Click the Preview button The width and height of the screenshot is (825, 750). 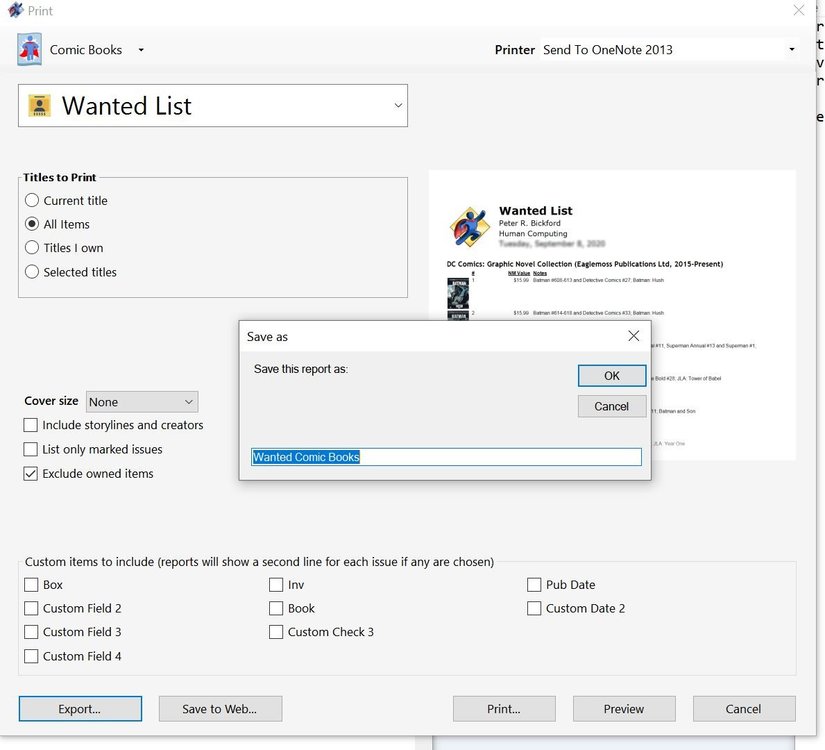coord(623,709)
